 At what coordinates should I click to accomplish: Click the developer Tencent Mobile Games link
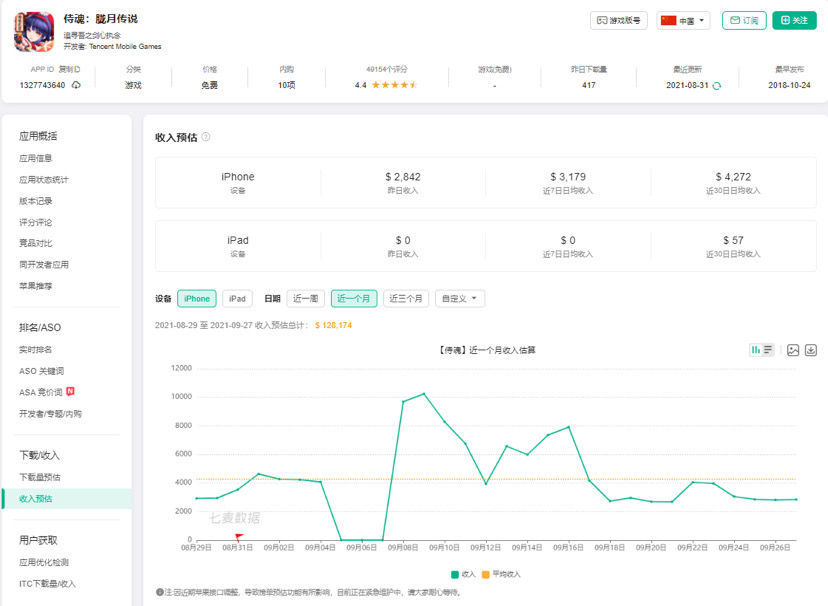[125, 46]
